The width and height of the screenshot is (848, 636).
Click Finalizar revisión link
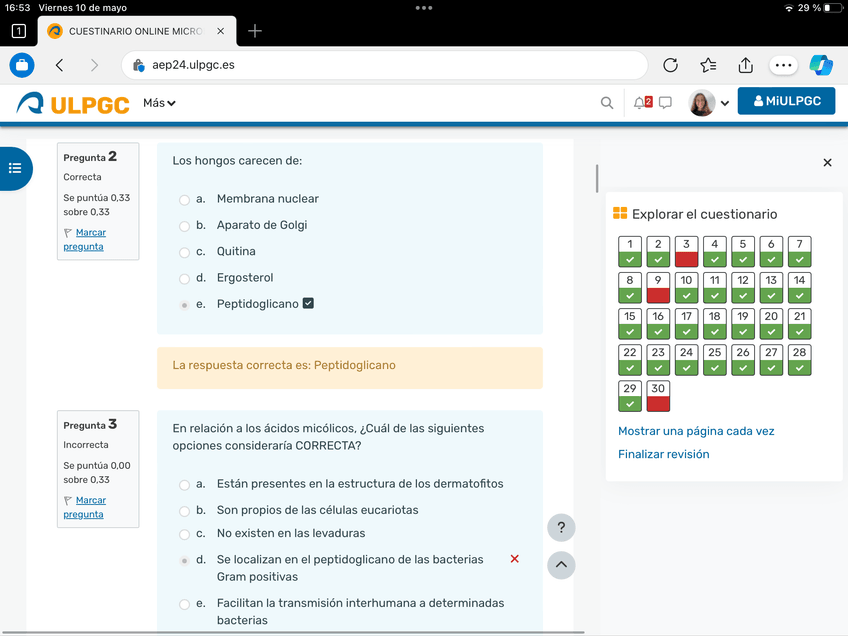664,454
